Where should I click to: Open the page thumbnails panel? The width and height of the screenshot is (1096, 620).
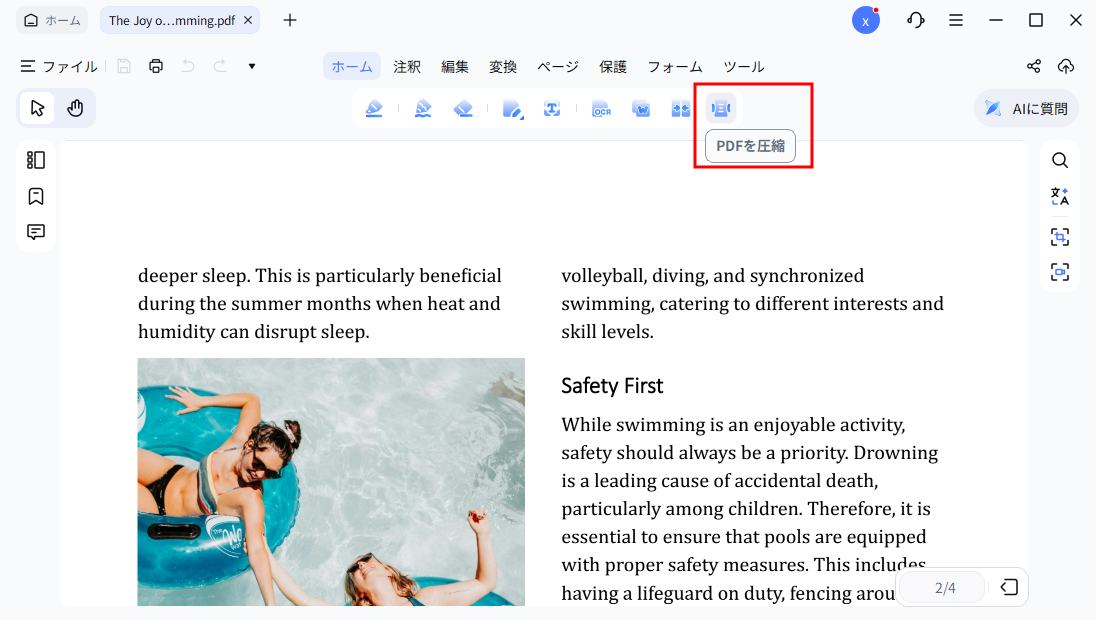click(36, 160)
